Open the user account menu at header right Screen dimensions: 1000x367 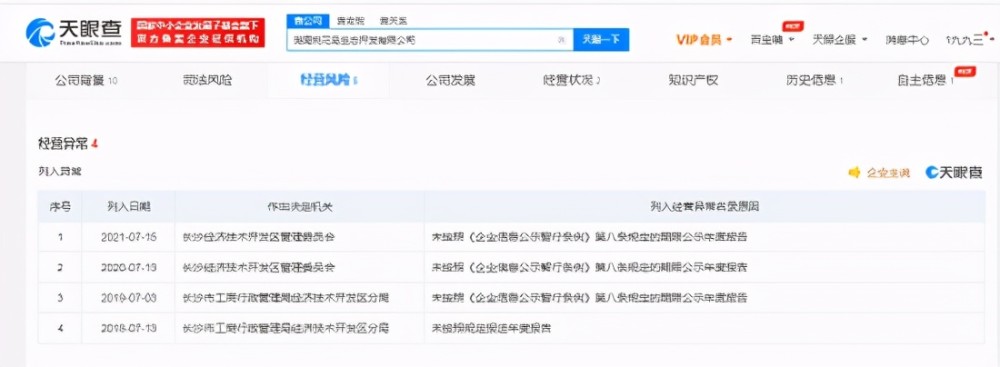[969, 40]
